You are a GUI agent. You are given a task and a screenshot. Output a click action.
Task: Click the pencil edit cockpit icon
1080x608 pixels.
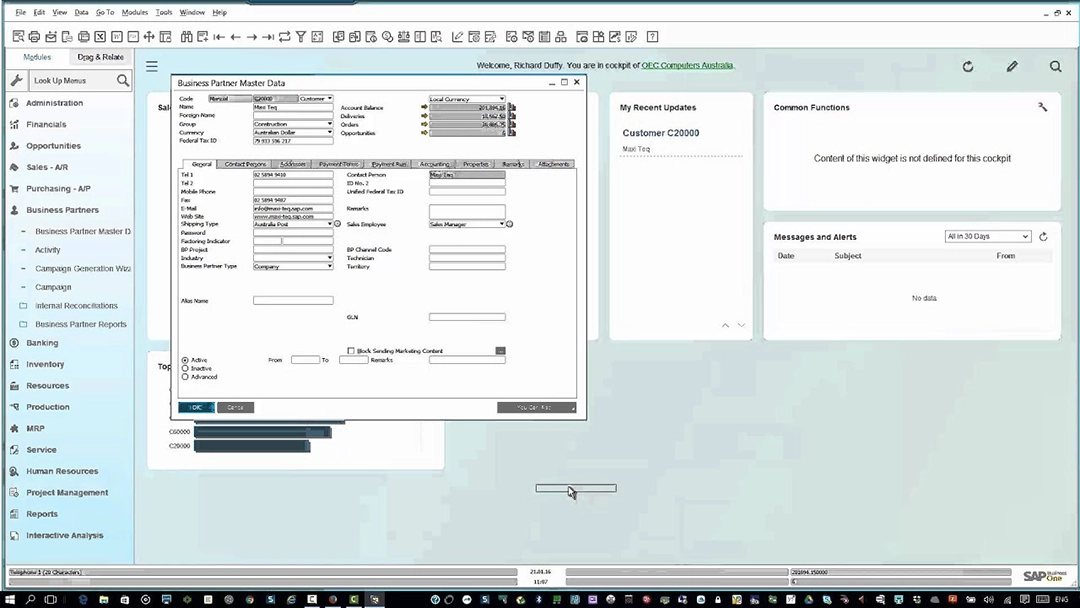coord(1012,67)
